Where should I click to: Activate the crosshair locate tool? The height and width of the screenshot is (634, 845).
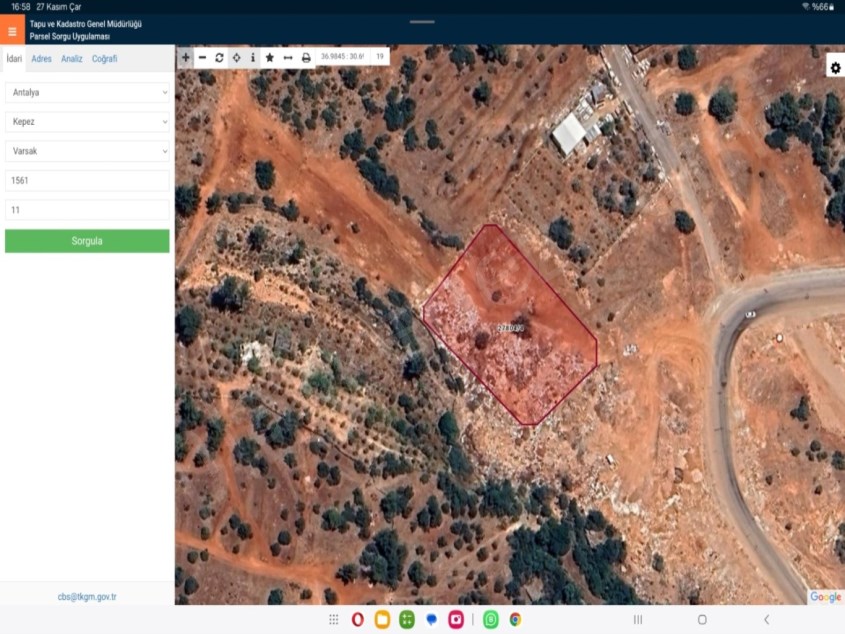(x=236, y=58)
